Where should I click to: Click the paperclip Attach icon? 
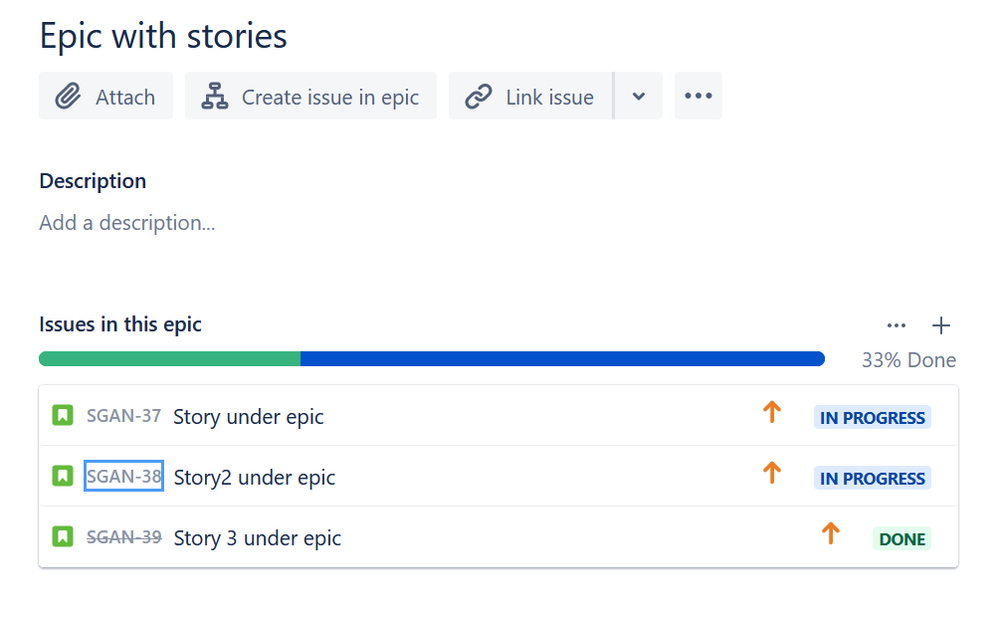click(x=68, y=96)
